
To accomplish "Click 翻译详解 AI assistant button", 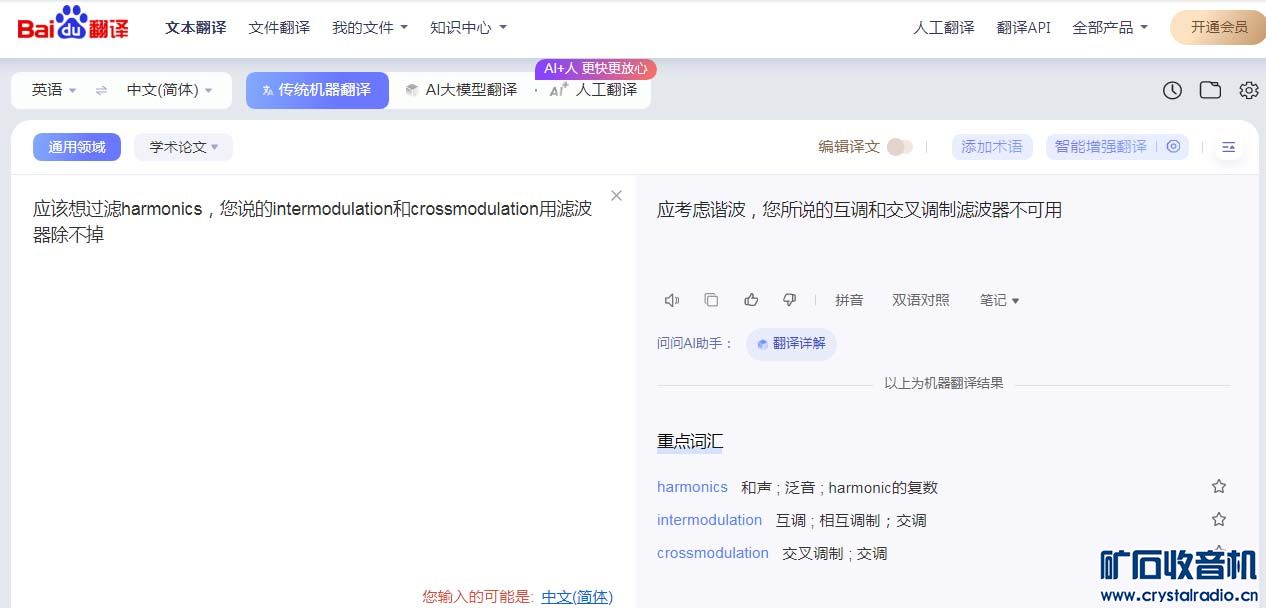I will (791, 344).
